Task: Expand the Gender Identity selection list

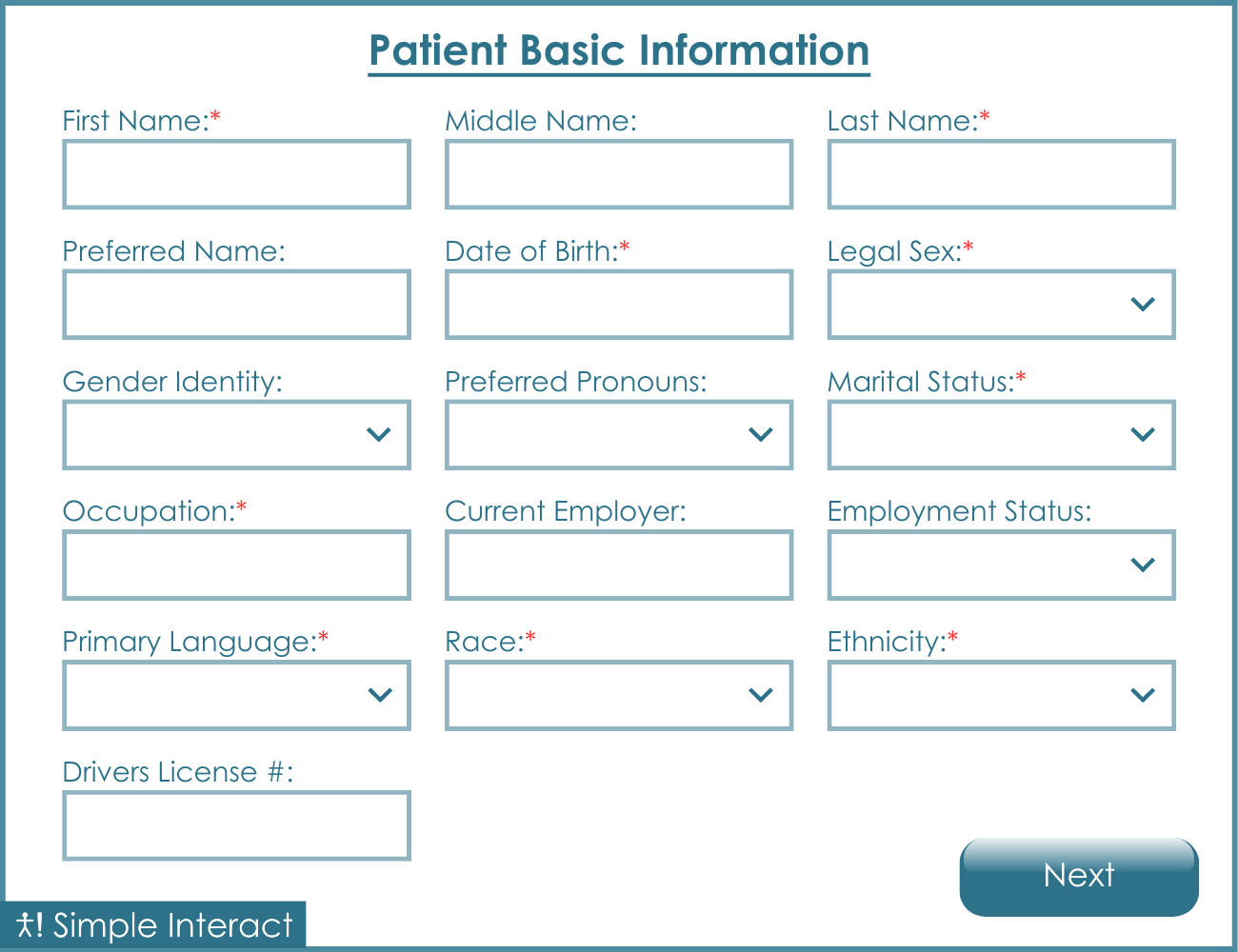Action: click(236, 434)
